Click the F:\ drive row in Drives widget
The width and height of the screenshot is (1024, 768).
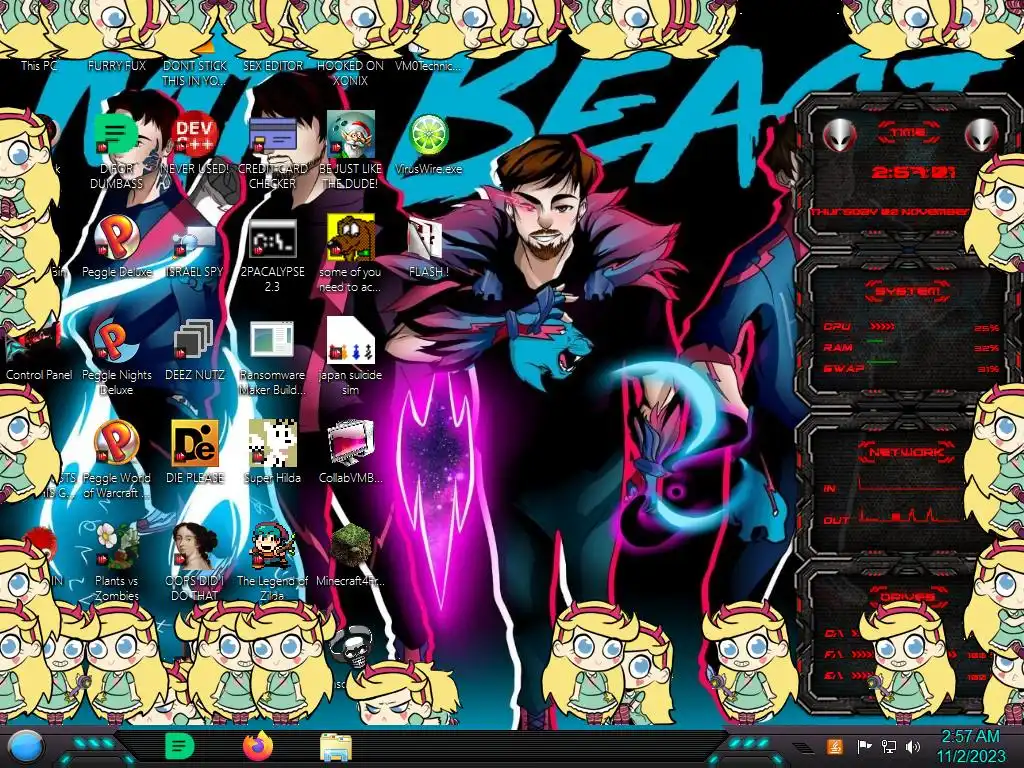click(904, 654)
